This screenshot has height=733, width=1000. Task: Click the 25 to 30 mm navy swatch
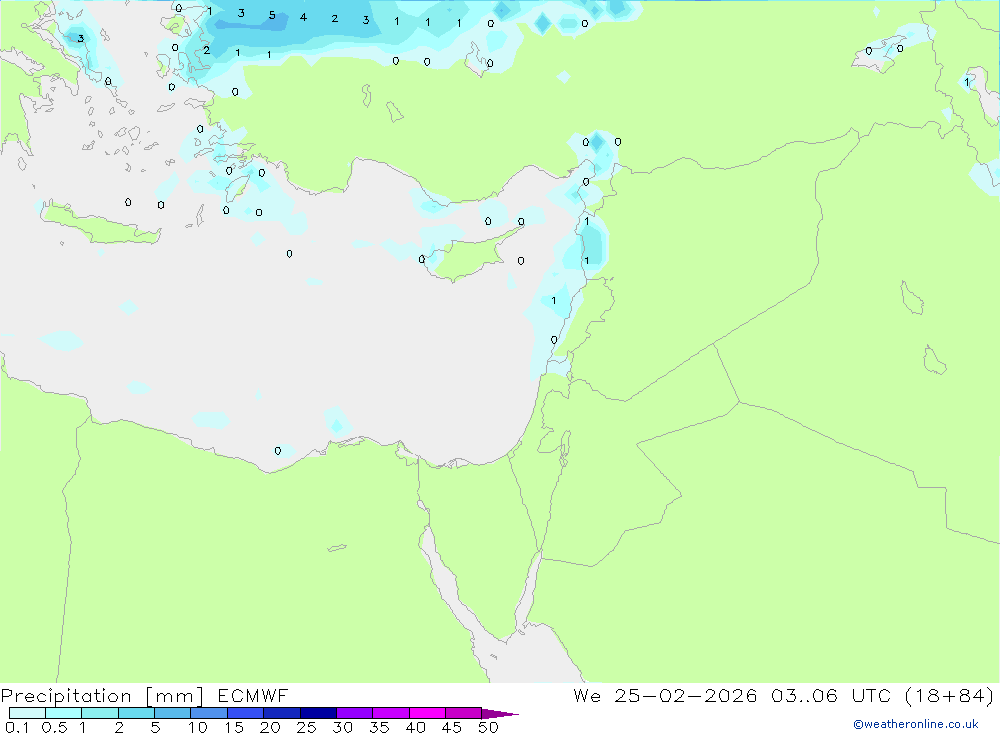tap(318, 713)
